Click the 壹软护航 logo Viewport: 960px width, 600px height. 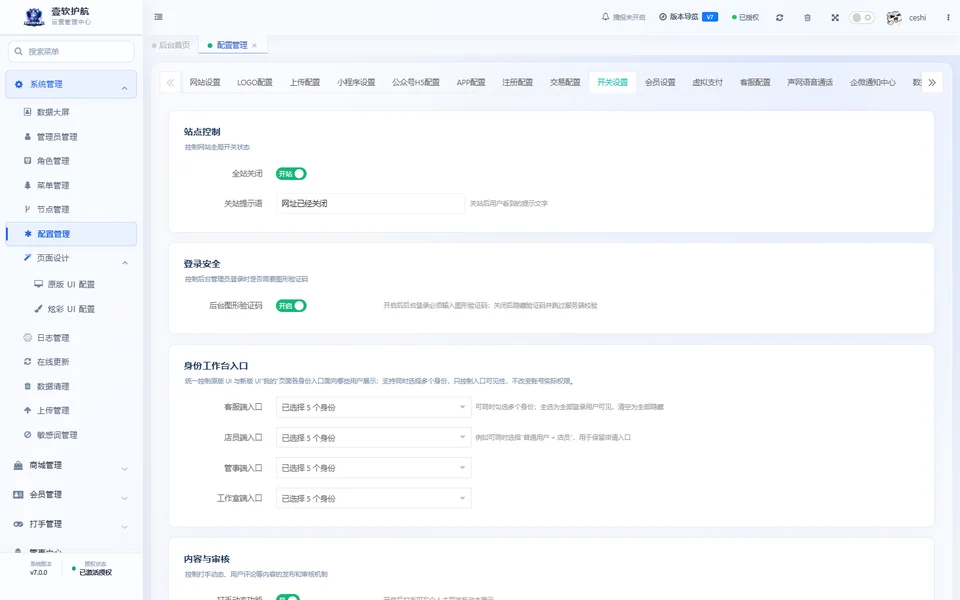34,17
